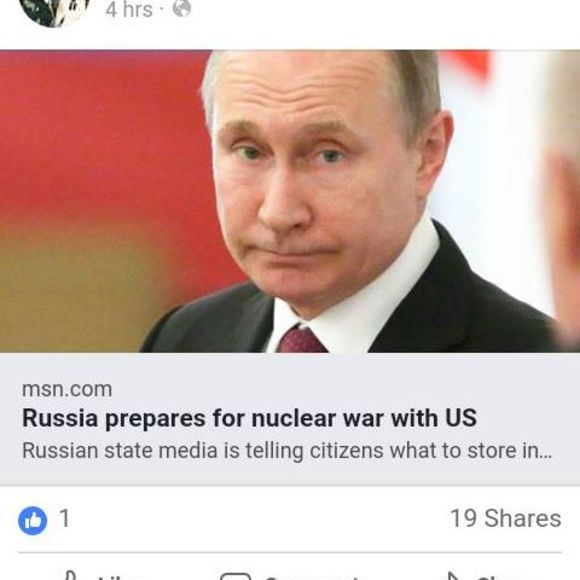580x580 pixels.
Task: Open the msn.com source link
Action: click(x=67, y=390)
